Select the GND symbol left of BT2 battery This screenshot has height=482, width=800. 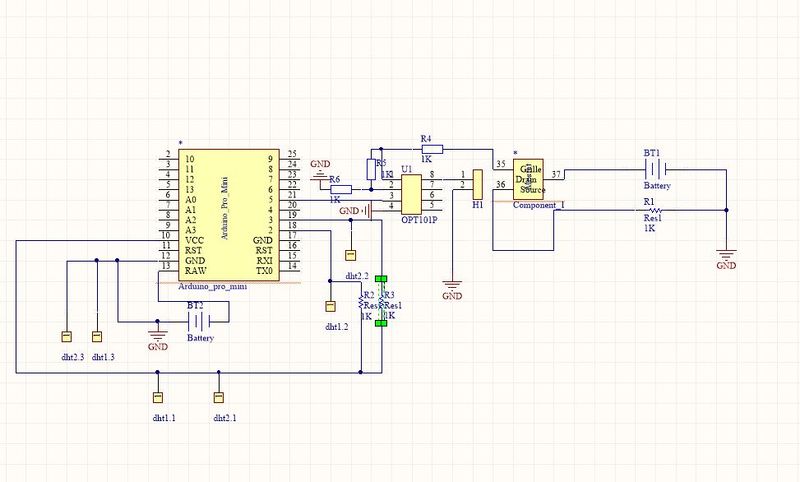click(x=157, y=336)
